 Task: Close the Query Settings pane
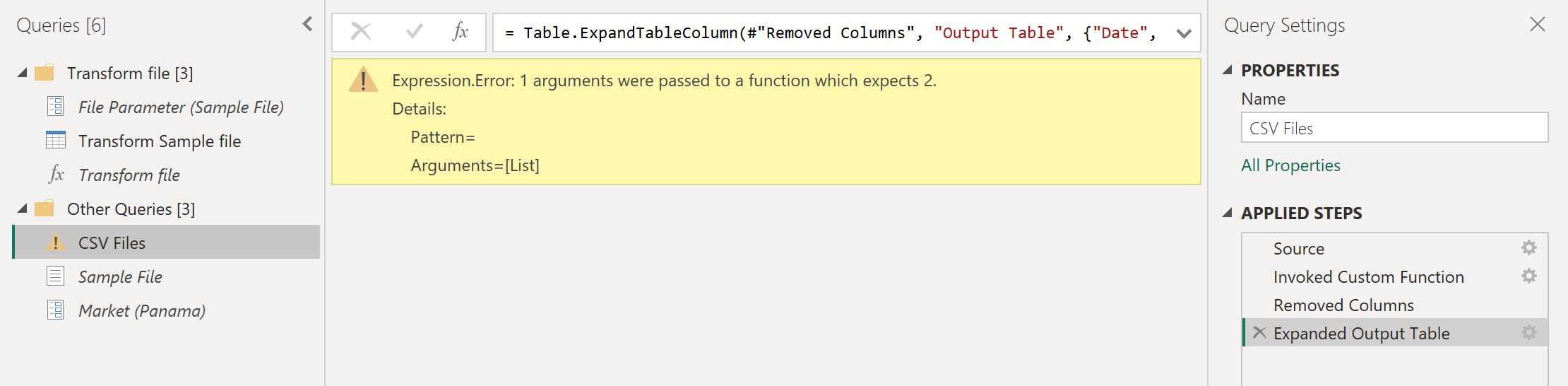(1538, 25)
